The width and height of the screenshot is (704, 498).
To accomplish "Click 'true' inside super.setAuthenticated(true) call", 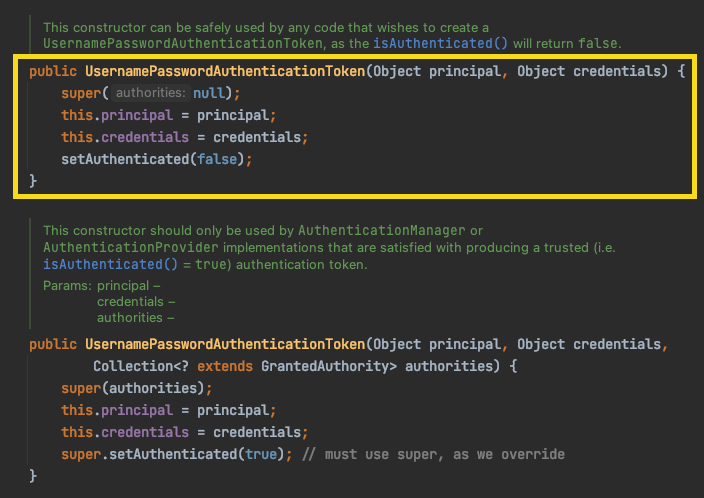I will pyautogui.click(x=261, y=454).
